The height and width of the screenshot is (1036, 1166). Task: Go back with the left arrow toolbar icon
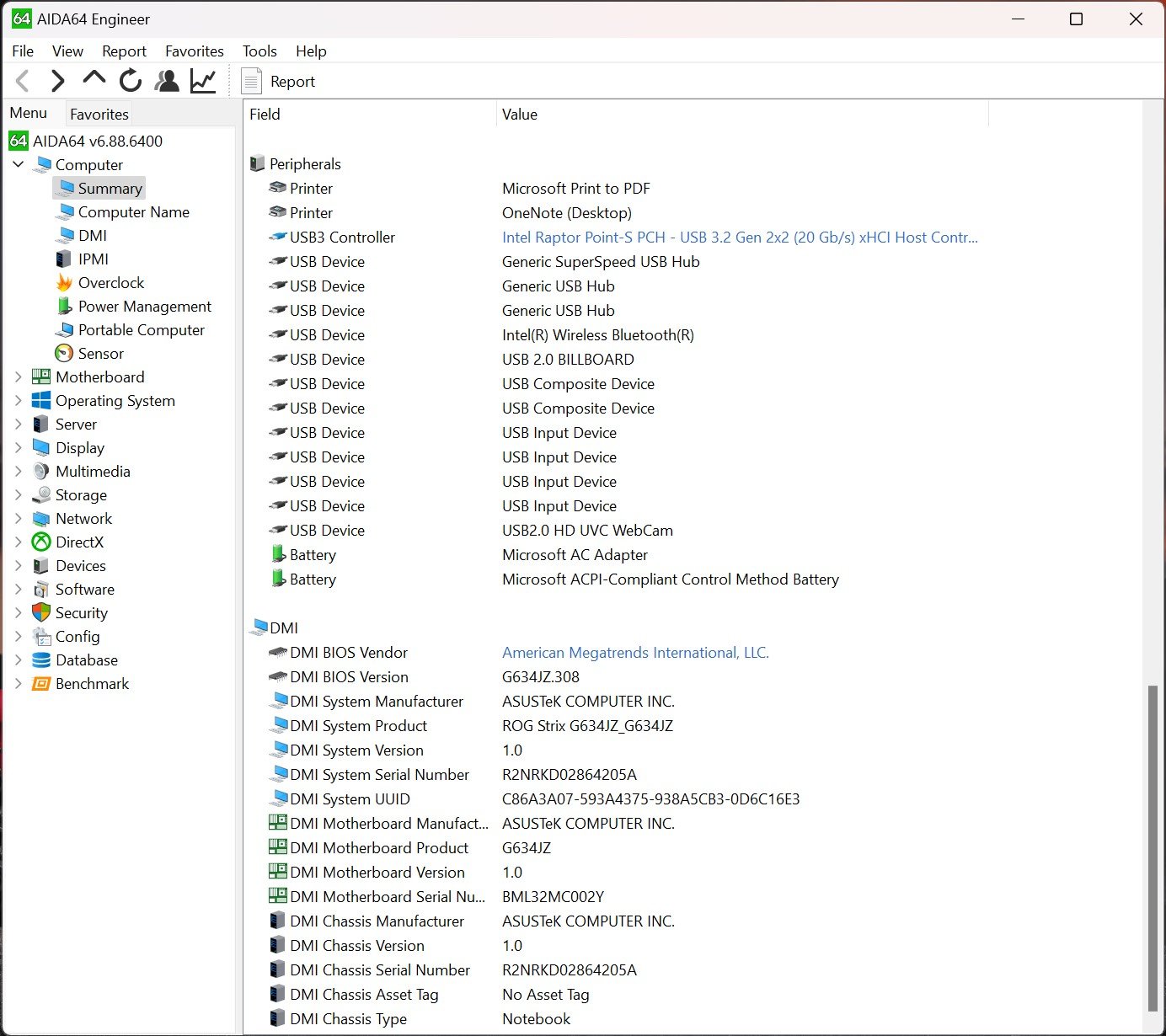(23, 82)
